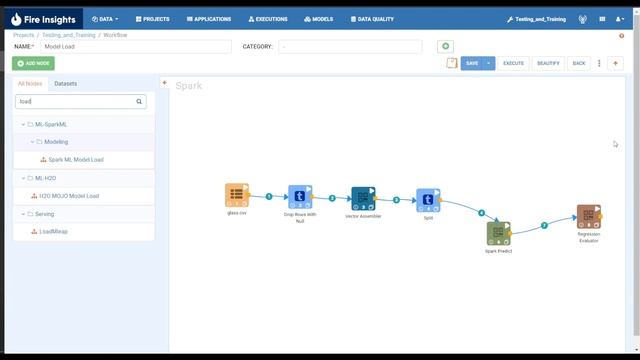Screen dimensions: 640x360
Task: Click the CATEGORY input field
Action: pyautogui.click(x=350, y=47)
